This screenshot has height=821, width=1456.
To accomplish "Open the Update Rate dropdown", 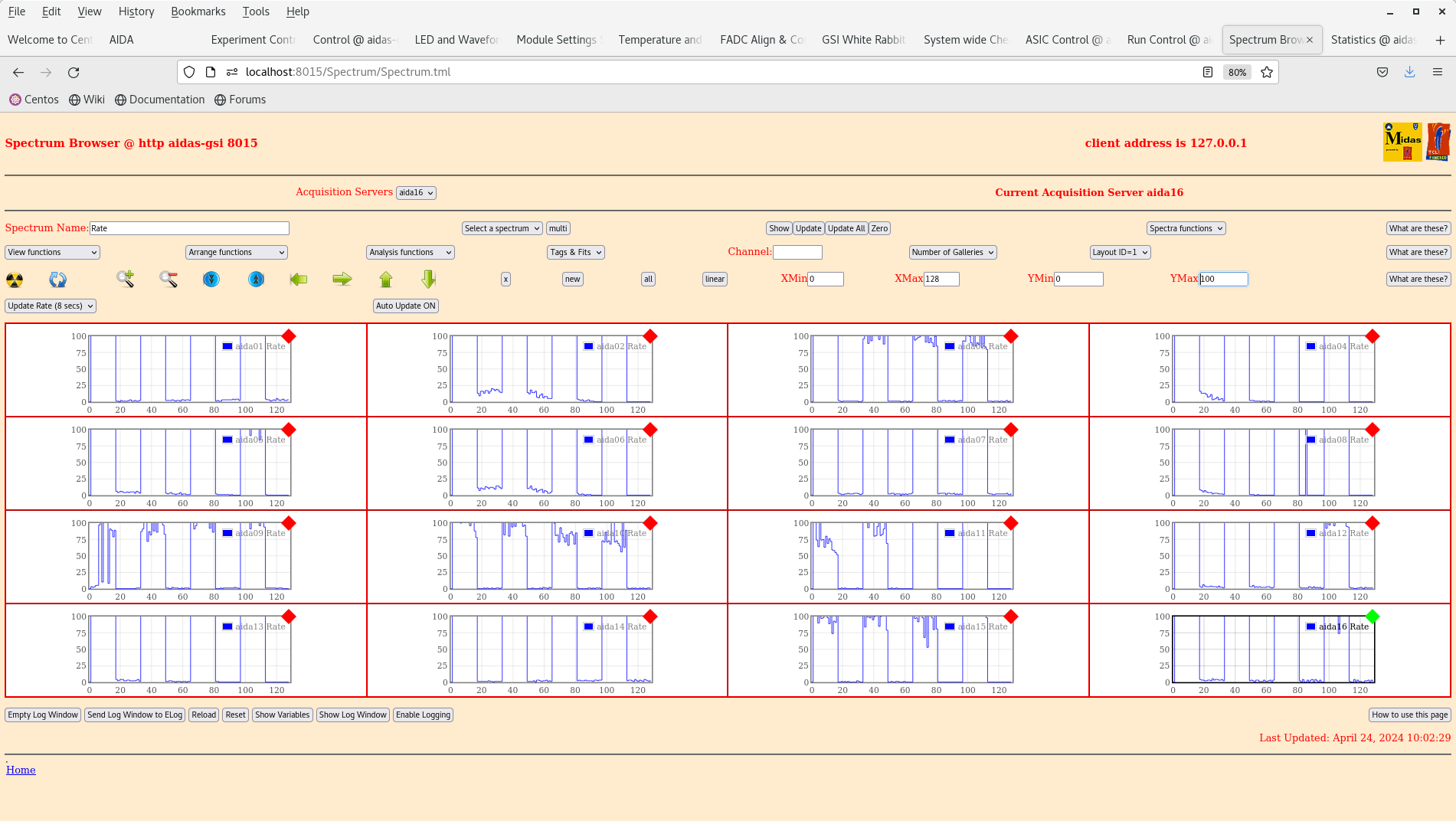I will point(50,306).
